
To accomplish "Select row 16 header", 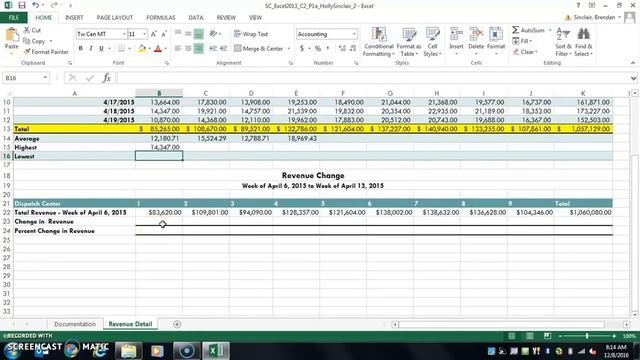I will [7, 156].
